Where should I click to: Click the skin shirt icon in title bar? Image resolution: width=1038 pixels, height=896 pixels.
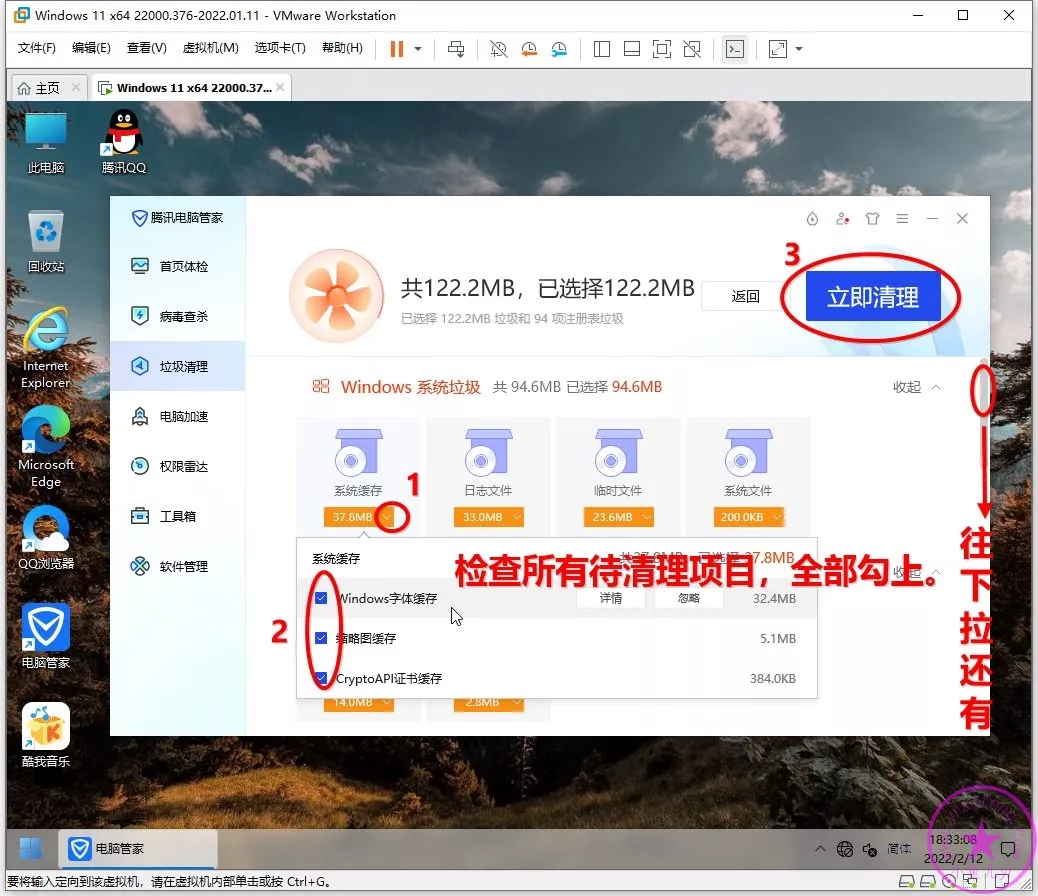tap(872, 219)
